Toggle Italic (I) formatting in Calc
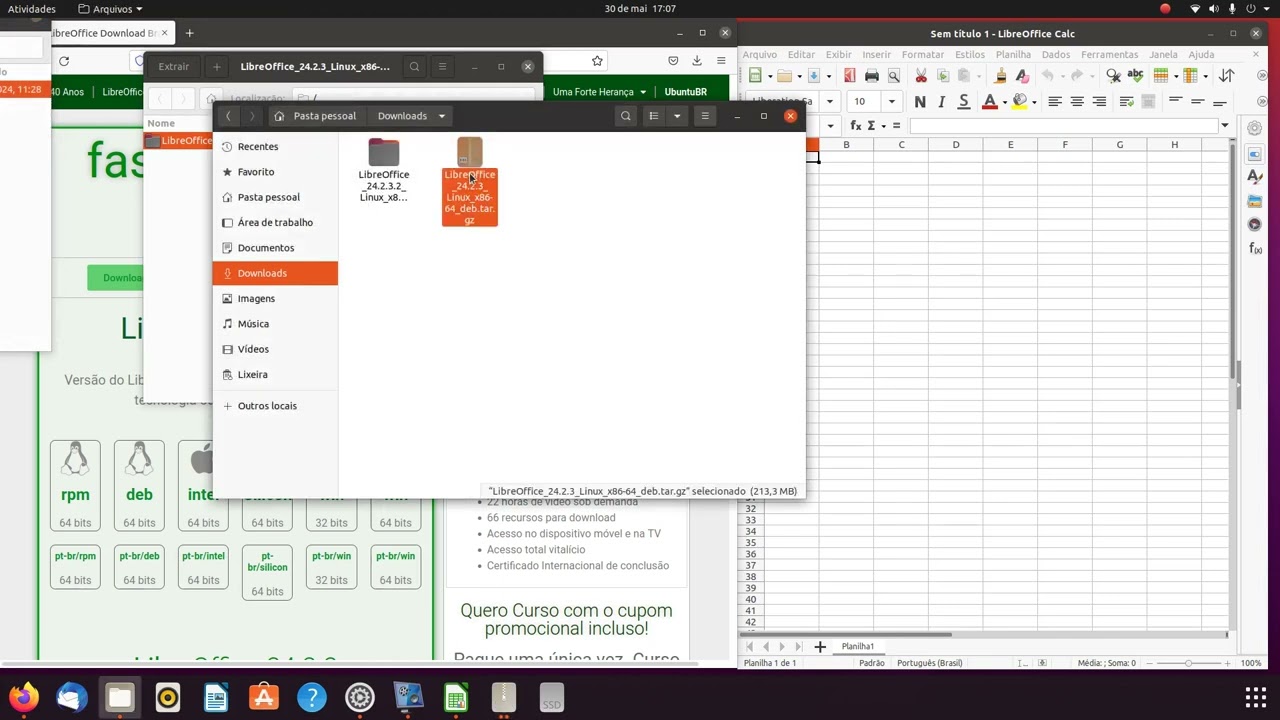Image resolution: width=1280 pixels, height=720 pixels. (x=942, y=101)
